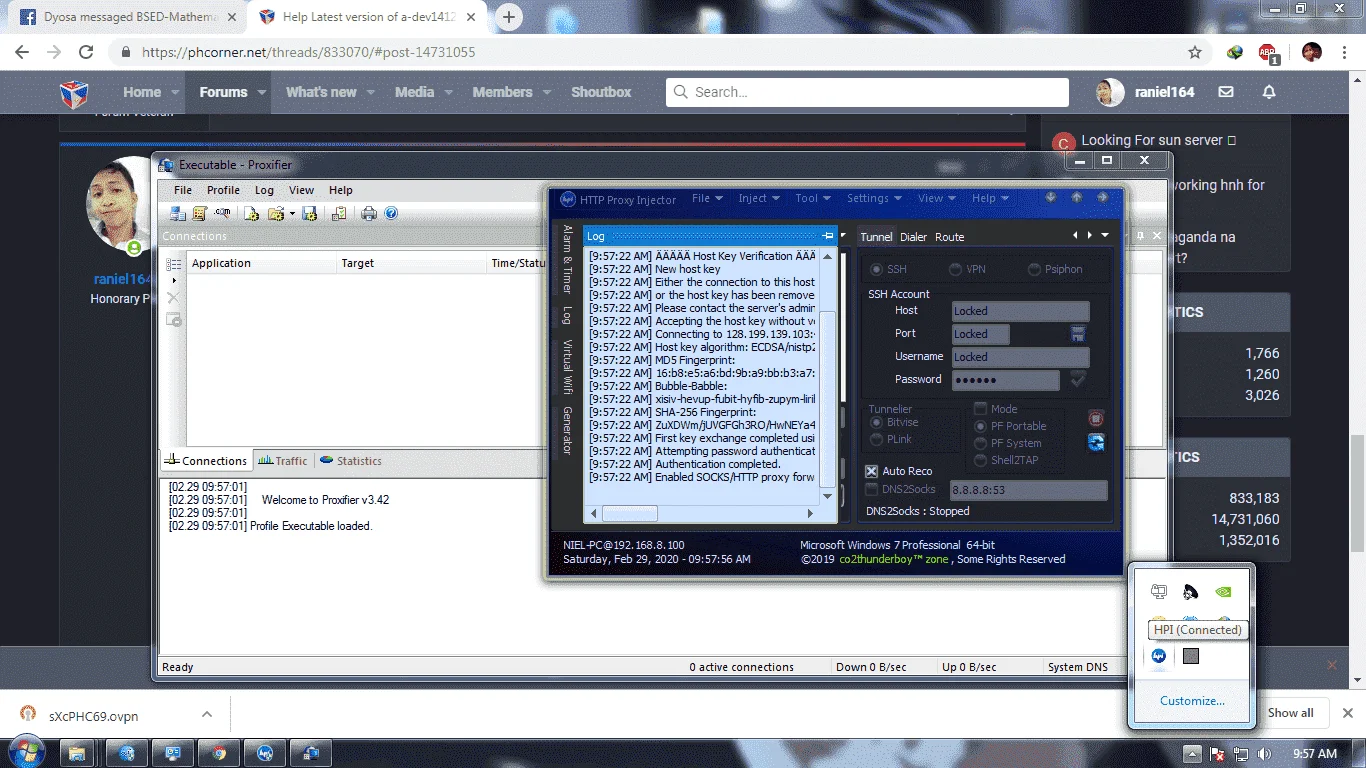The image size is (1366, 768).
Task: Open the Inject dropdown menu
Action: [x=759, y=198]
